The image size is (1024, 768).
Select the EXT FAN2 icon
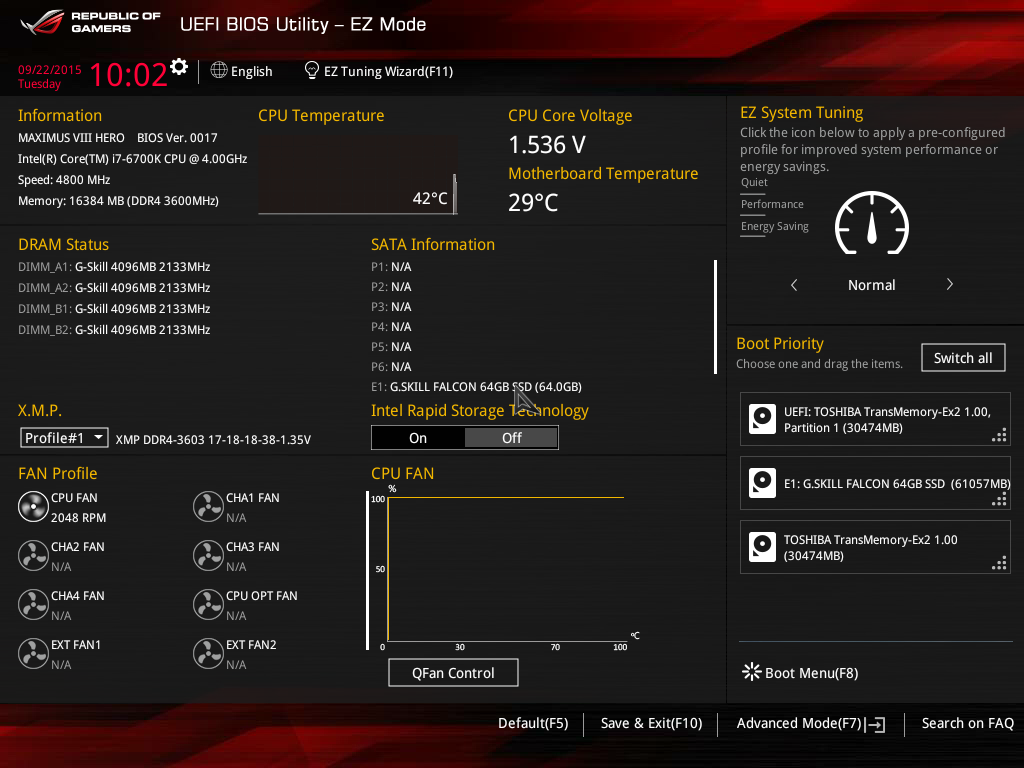(x=208, y=654)
